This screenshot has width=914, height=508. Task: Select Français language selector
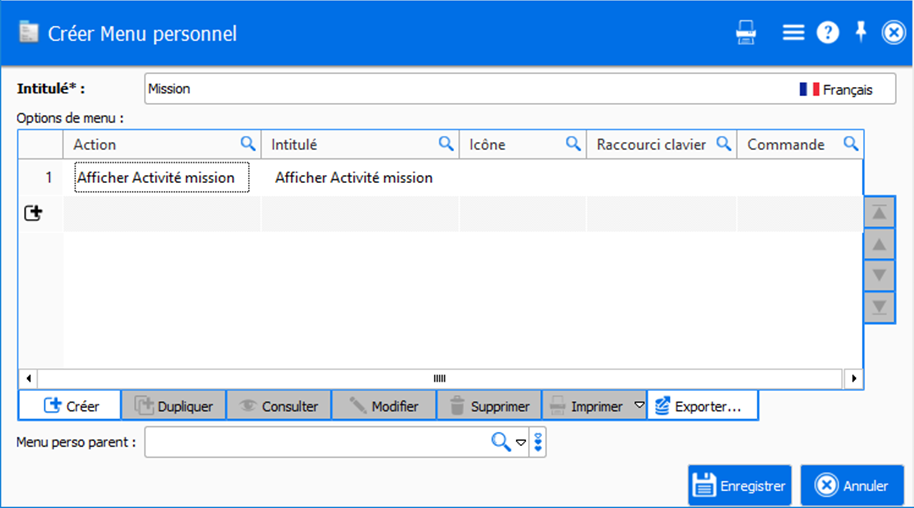pyautogui.click(x=835, y=89)
